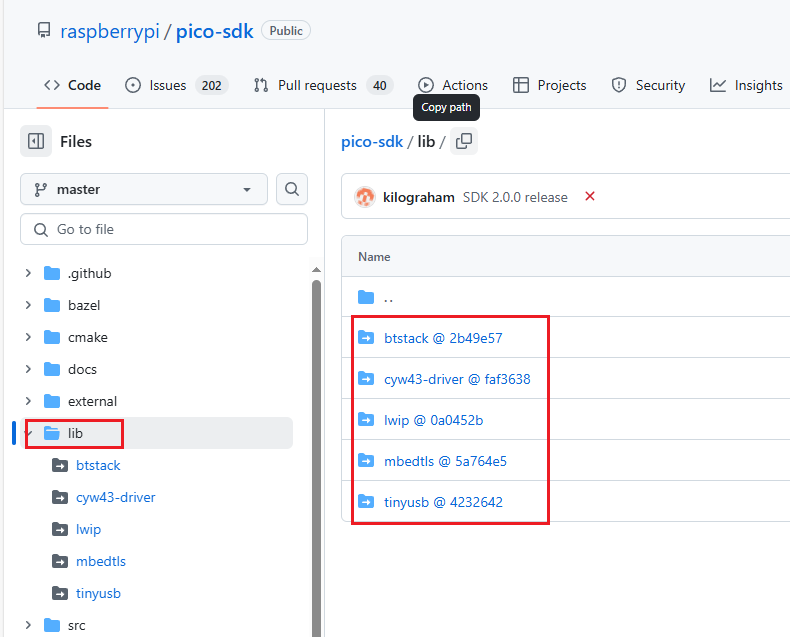
Task: Click kilograham's avatar
Action: (365, 197)
